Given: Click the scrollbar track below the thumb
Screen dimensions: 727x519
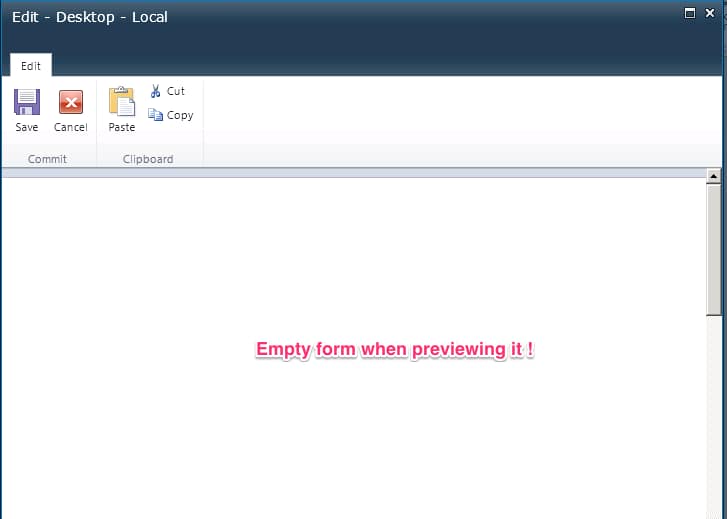Looking at the screenshot, I should point(714,420).
